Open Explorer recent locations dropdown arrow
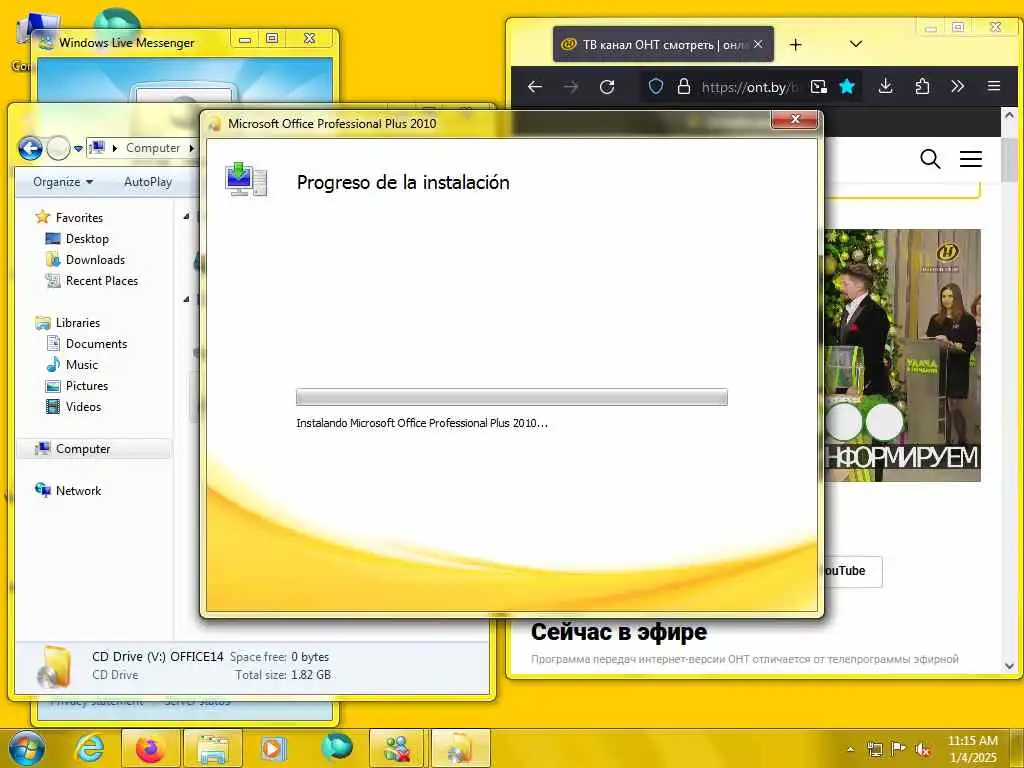The image size is (1024, 768). tap(78, 149)
